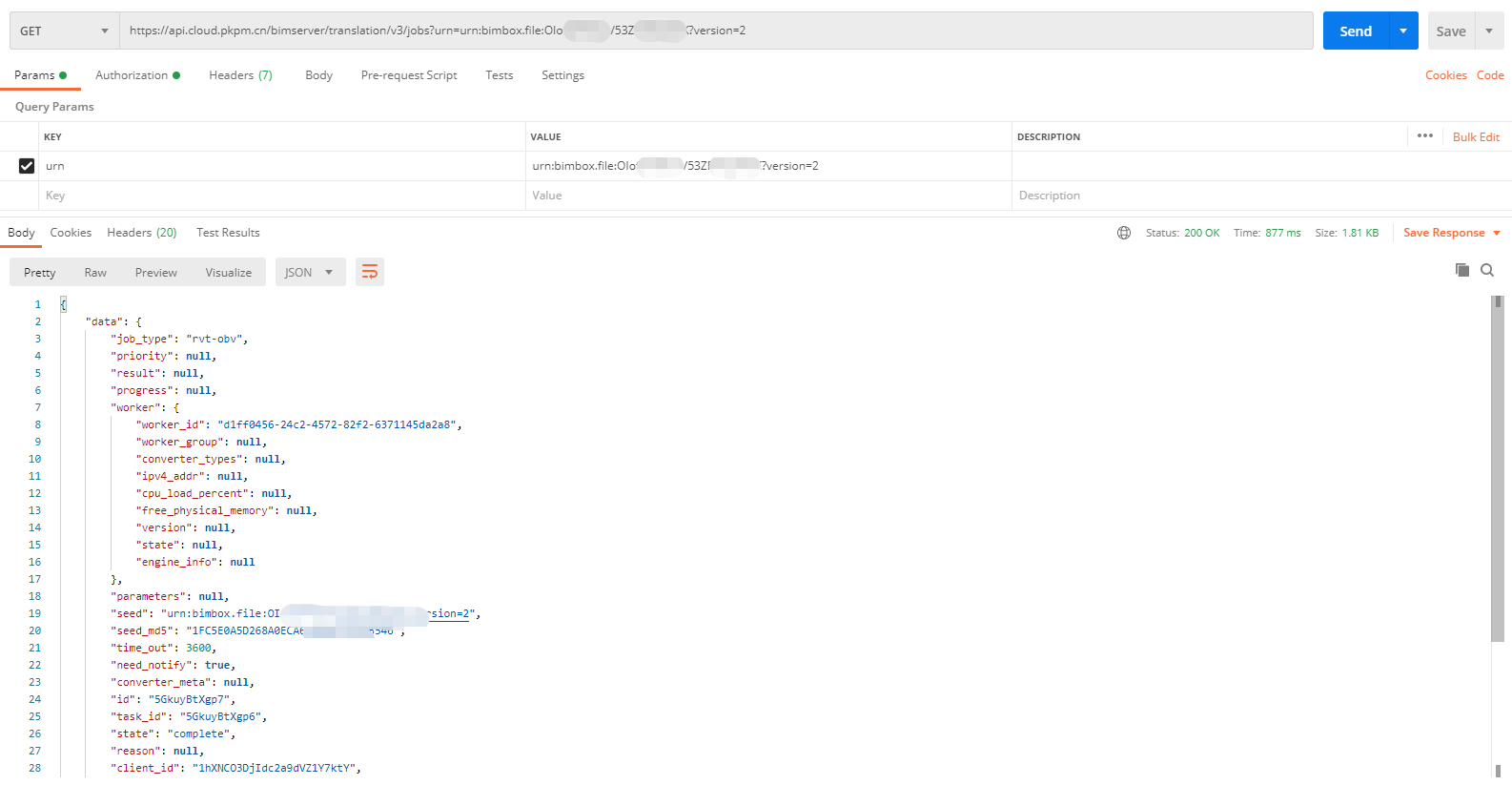Switch to the Authorization tab
The image size is (1512, 785).
coord(136,75)
